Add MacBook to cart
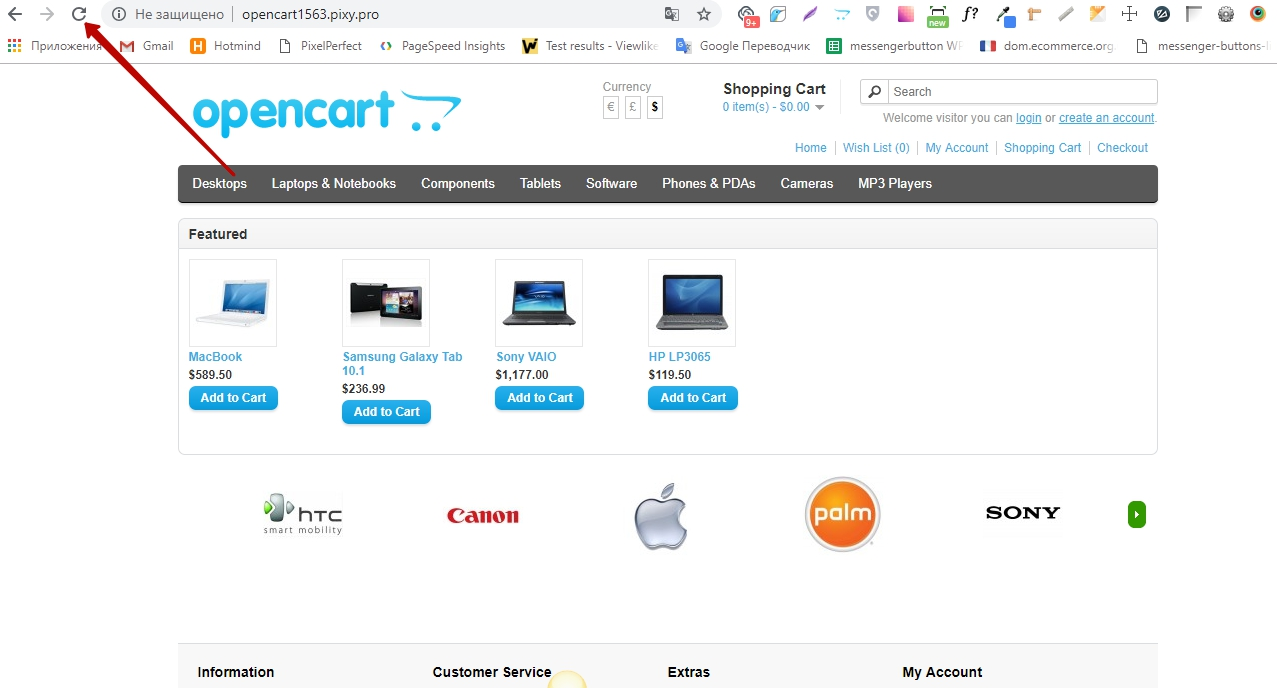1277x688 pixels. (x=233, y=398)
